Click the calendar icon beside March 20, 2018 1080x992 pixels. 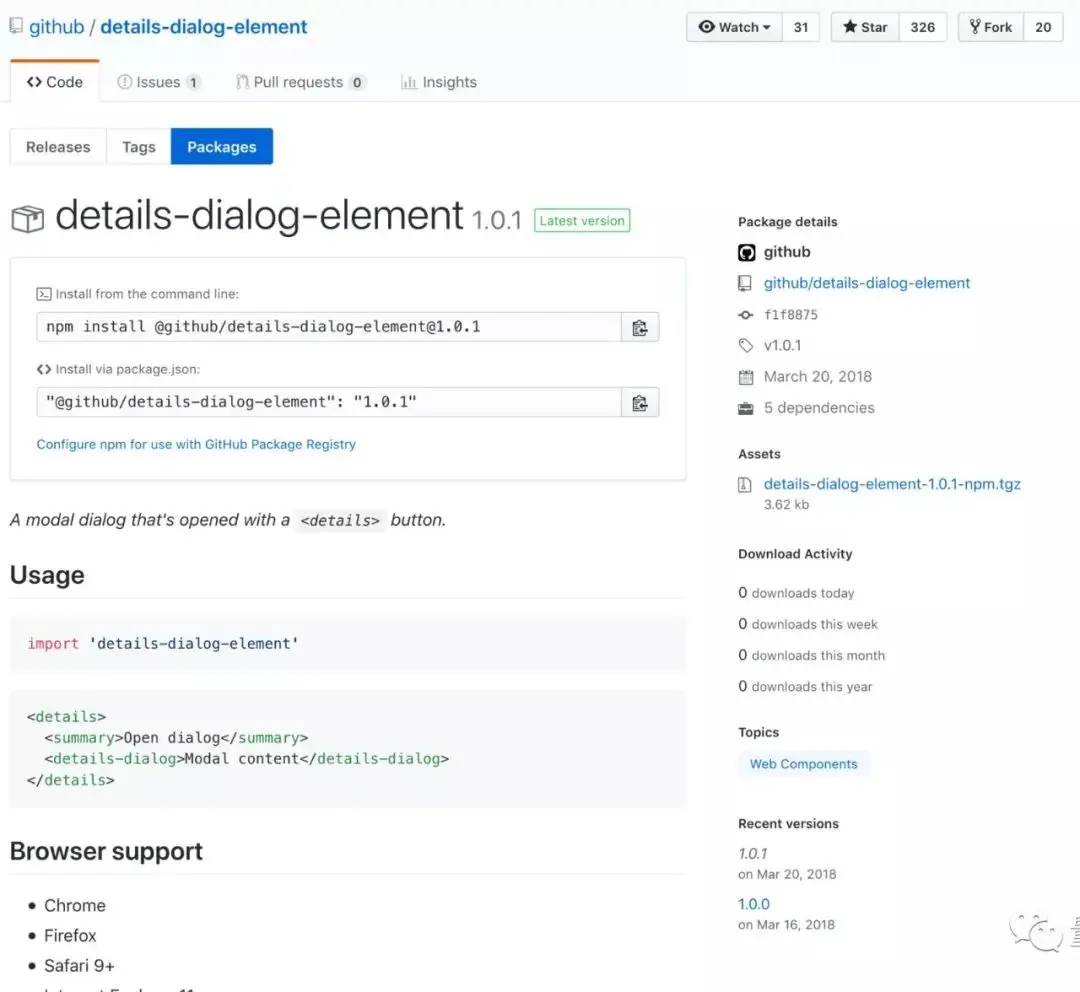(746, 377)
